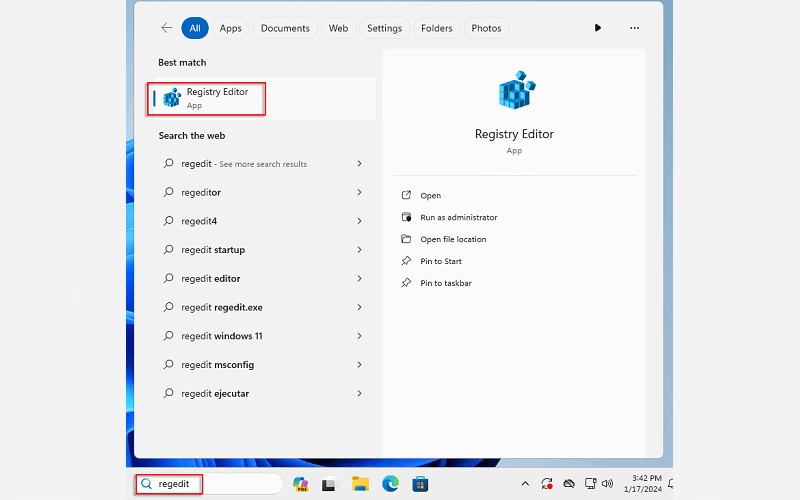Click the play arrow icon in search header
This screenshot has height=500, width=800.
coord(597,28)
